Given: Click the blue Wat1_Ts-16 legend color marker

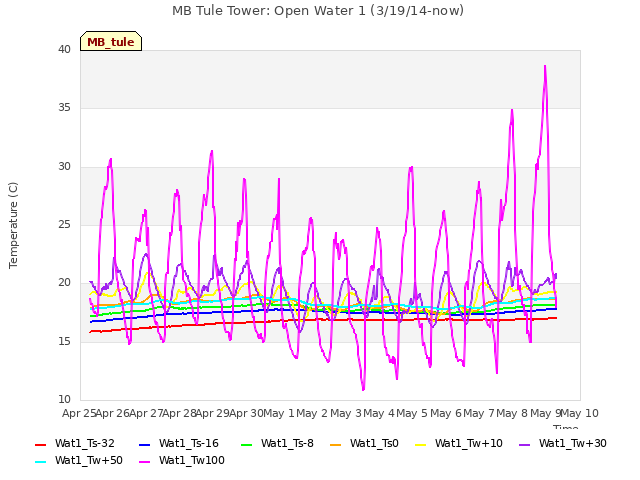Looking at the screenshot, I should tap(144, 444).
